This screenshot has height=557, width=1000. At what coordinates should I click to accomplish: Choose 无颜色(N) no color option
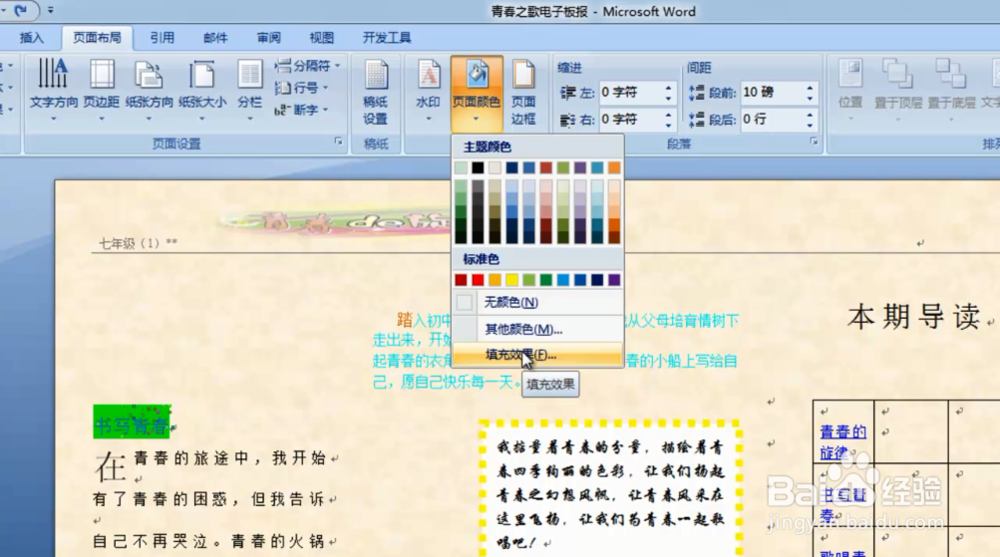tap(538, 302)
